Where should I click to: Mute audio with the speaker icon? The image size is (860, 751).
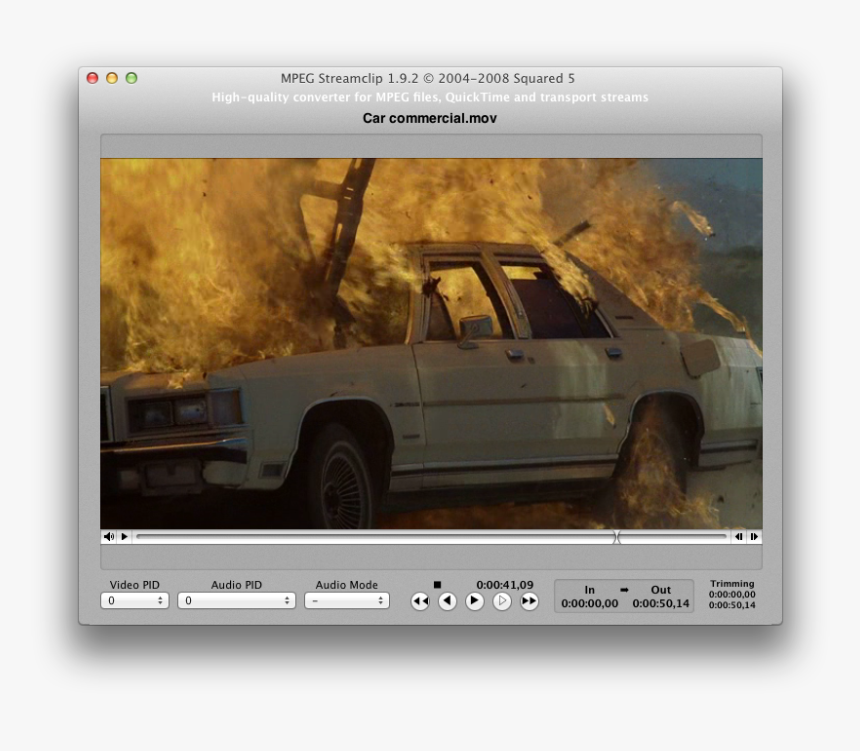pyautogui.click(x=108, y=537)
